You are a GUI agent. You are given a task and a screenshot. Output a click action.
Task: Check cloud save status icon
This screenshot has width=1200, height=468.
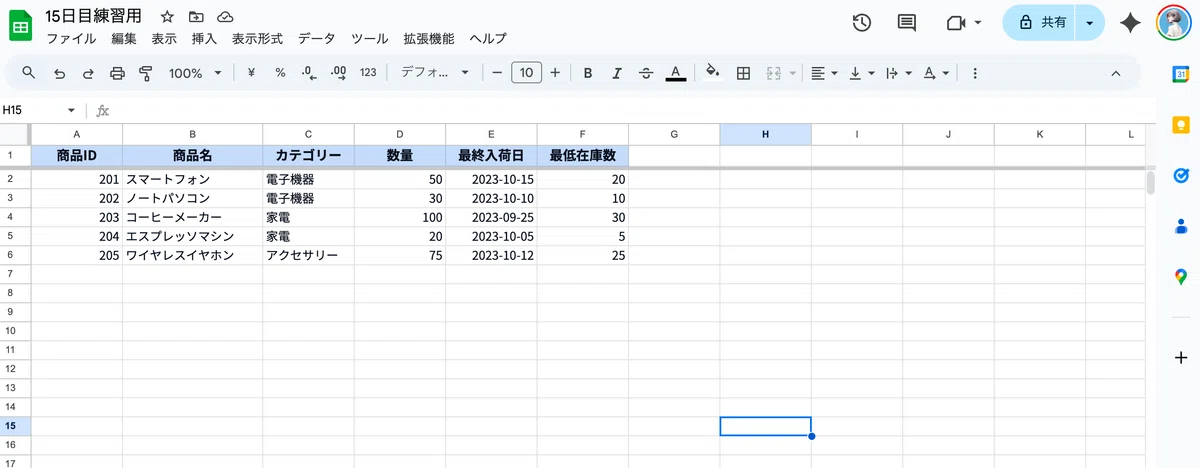225,17
